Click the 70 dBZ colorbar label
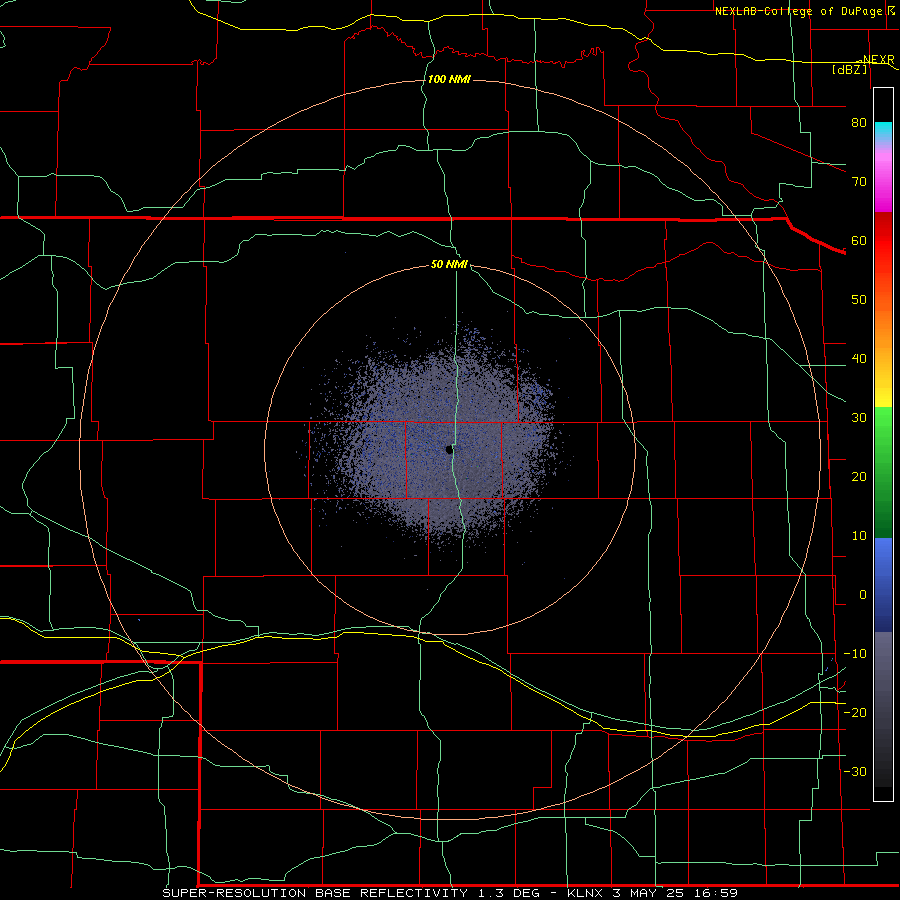 point(859,181)
